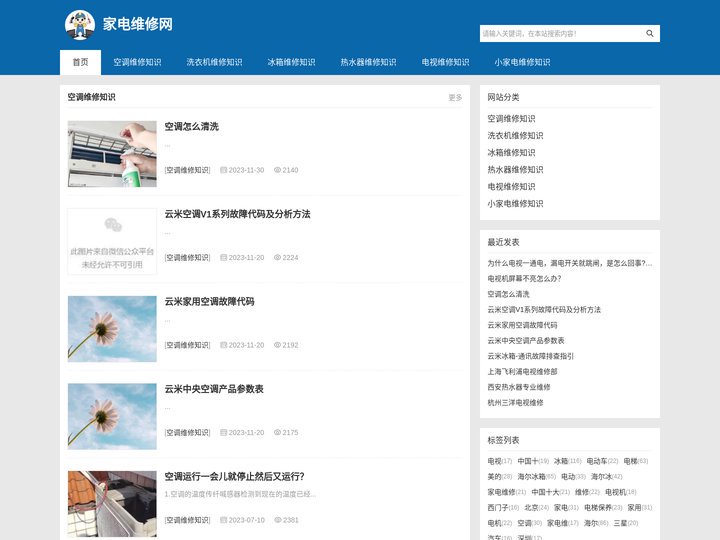
Task: Open the article 空调运行一会儿就停止然后又运行?
Action: tap(235, 476)
